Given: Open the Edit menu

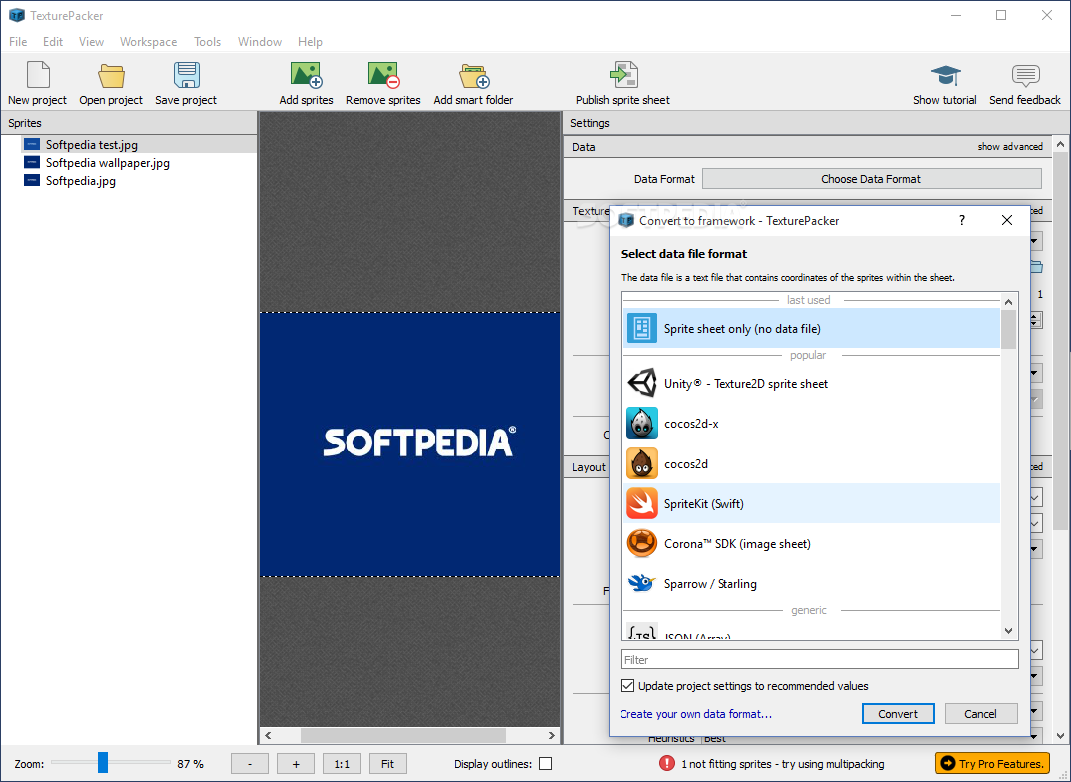Looking at the screenshot, I should 53,42.
